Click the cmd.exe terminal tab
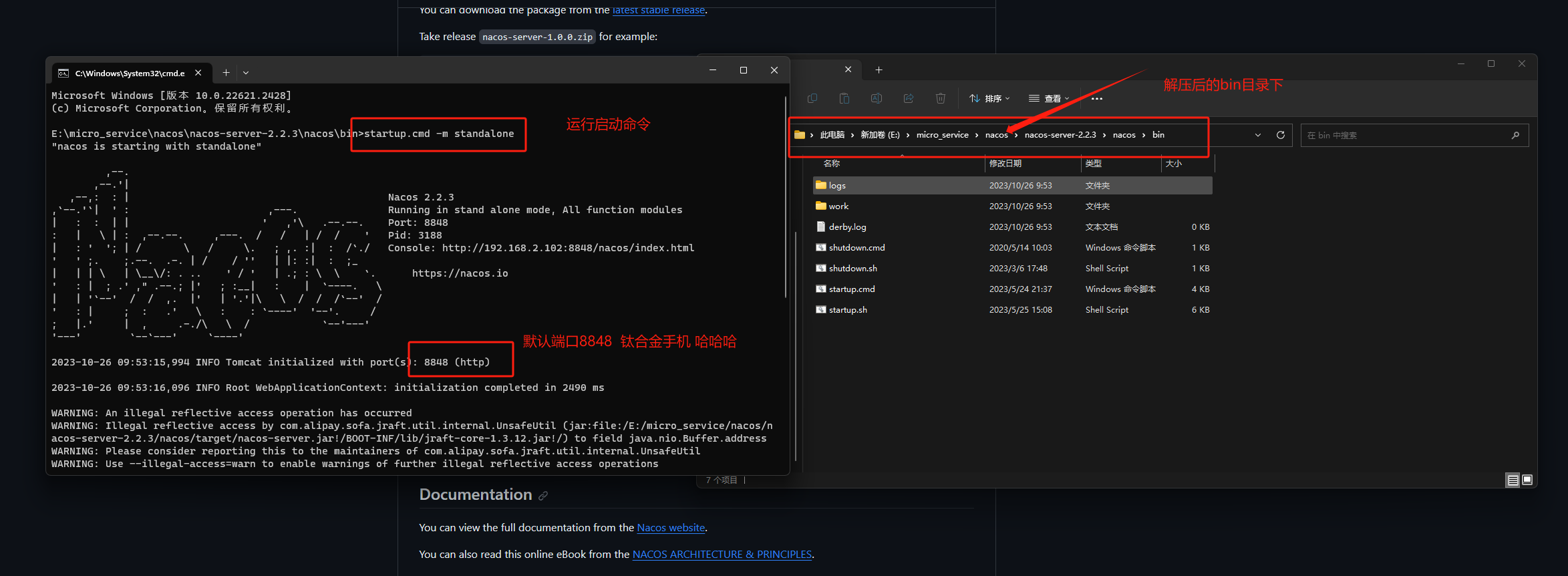The height and width of the screenshot is (576, 1568). [x=132, y=73]
